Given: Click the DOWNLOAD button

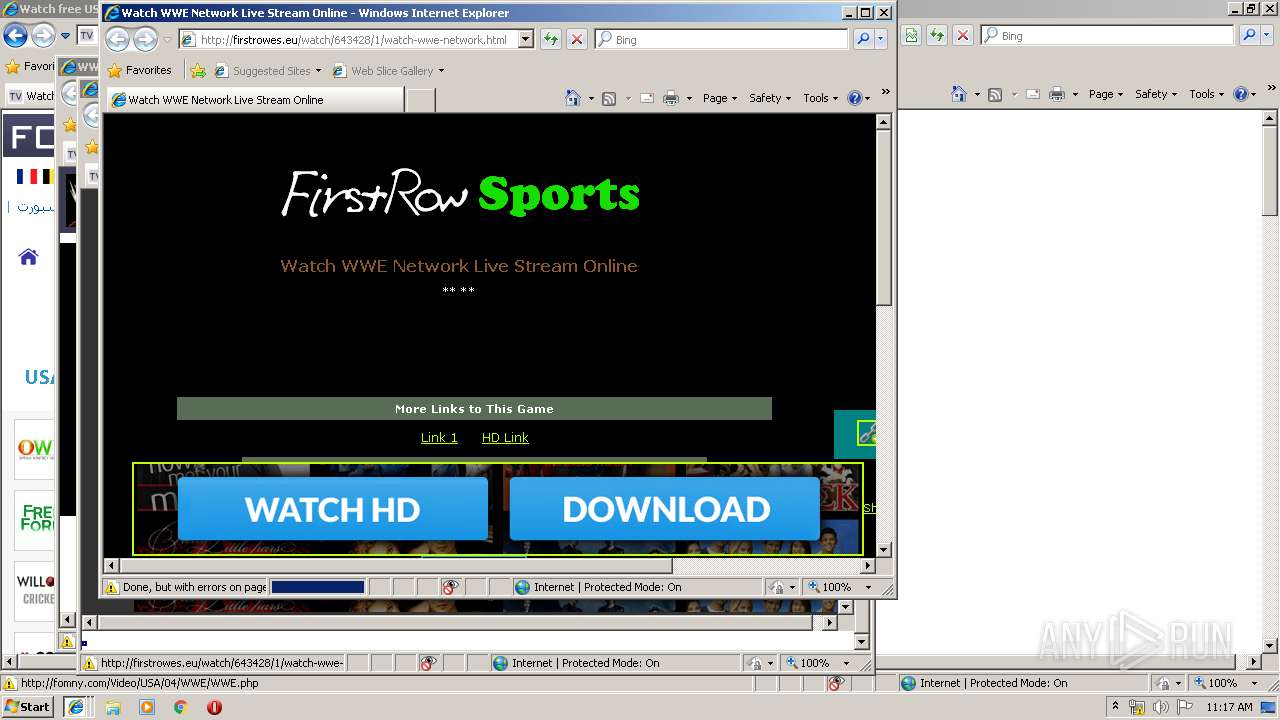Looking at the screenshot, I should pyautogui.click(x=665, y=509).
